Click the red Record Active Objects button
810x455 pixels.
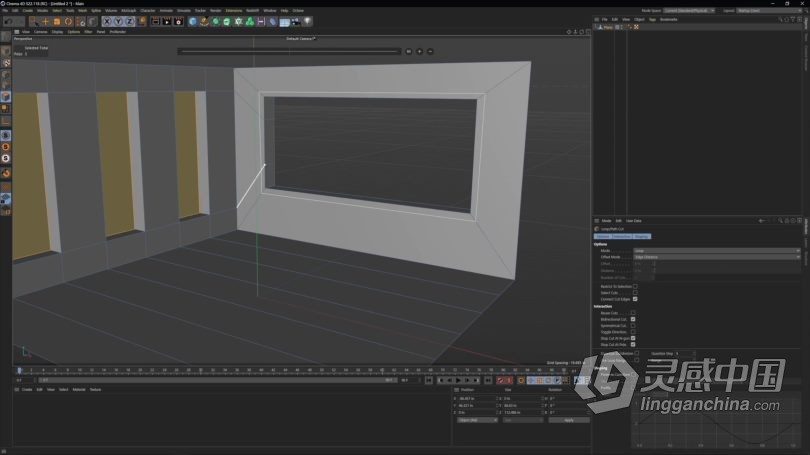[500, 381]
